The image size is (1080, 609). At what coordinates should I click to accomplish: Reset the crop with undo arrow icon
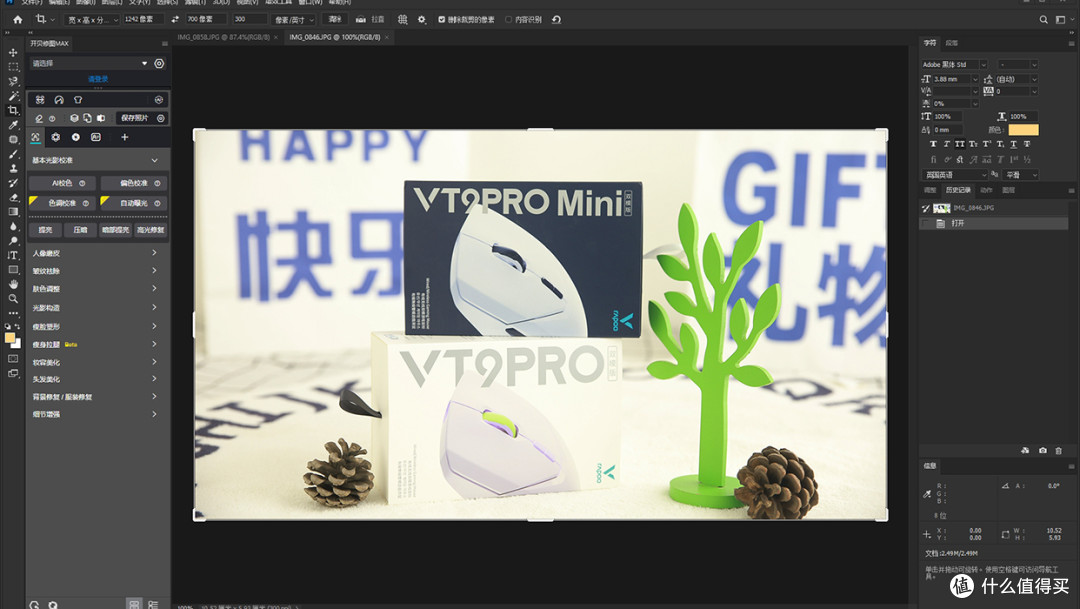point(557,19)
